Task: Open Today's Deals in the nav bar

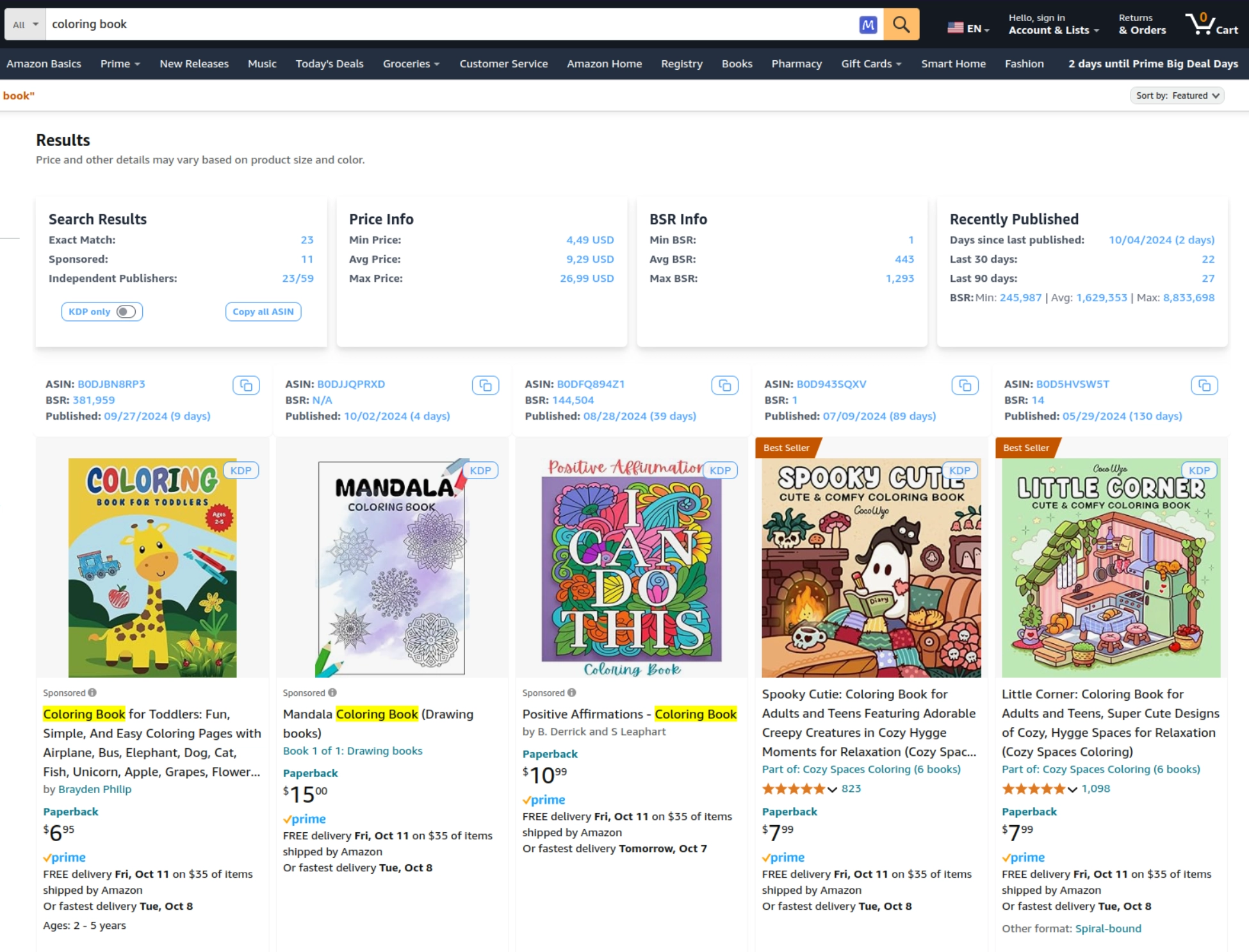Action: coord(329,63)
